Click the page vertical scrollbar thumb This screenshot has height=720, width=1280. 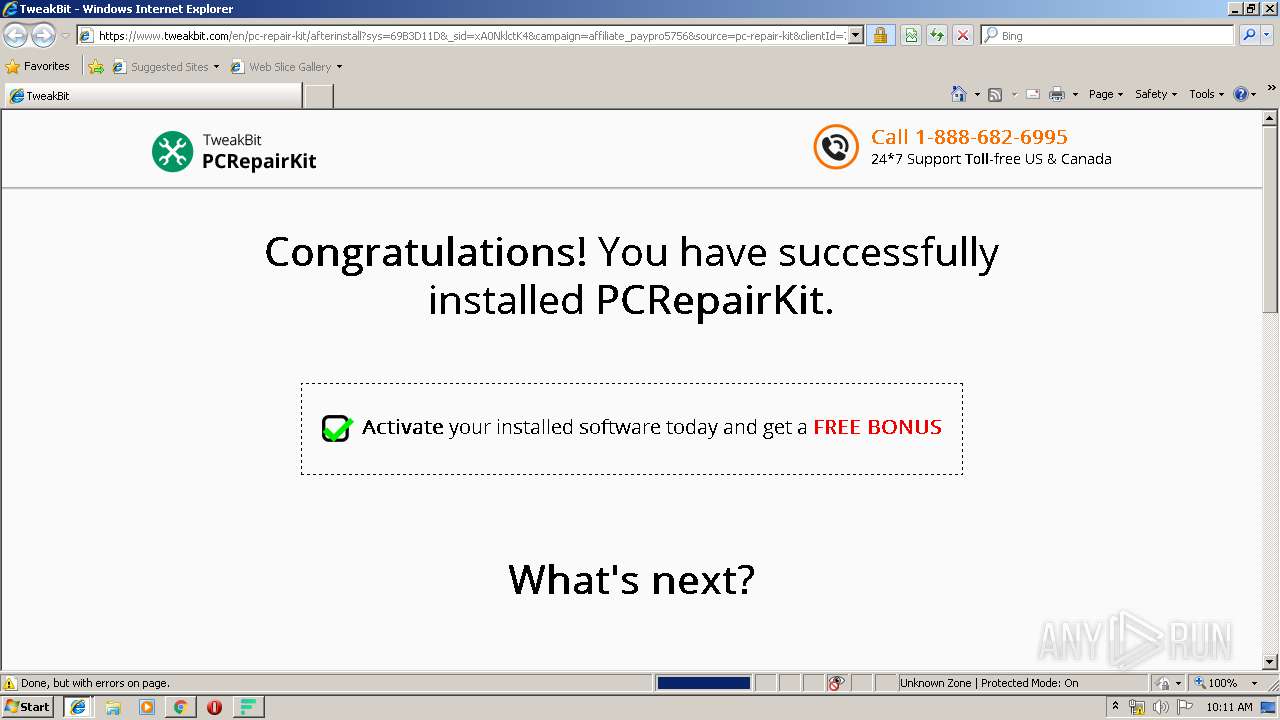click(x=1270, y=219)
